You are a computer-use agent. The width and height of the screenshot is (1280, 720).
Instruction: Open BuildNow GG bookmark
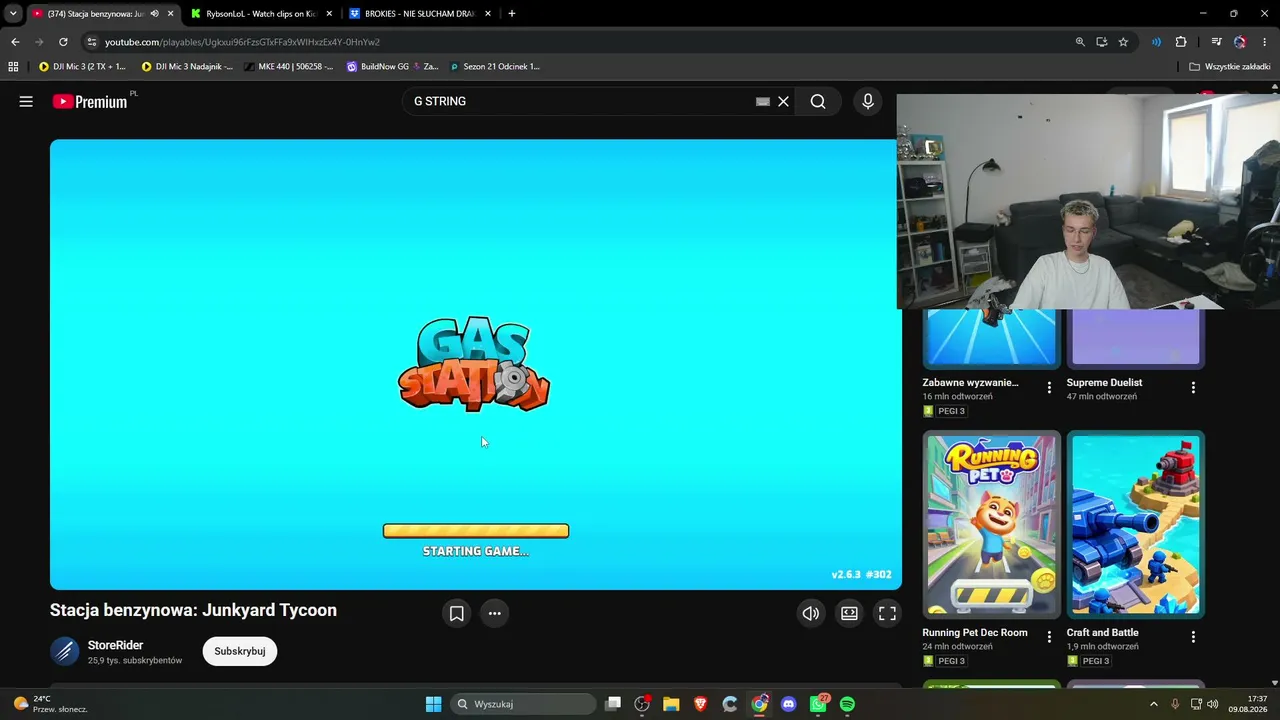coord(392,67)
